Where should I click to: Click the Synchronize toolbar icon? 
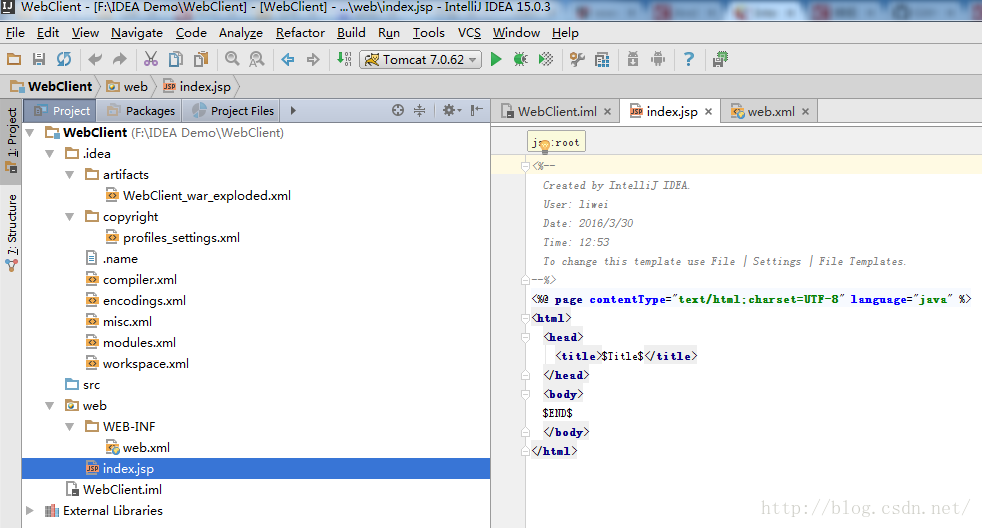(x=64, y=60)
